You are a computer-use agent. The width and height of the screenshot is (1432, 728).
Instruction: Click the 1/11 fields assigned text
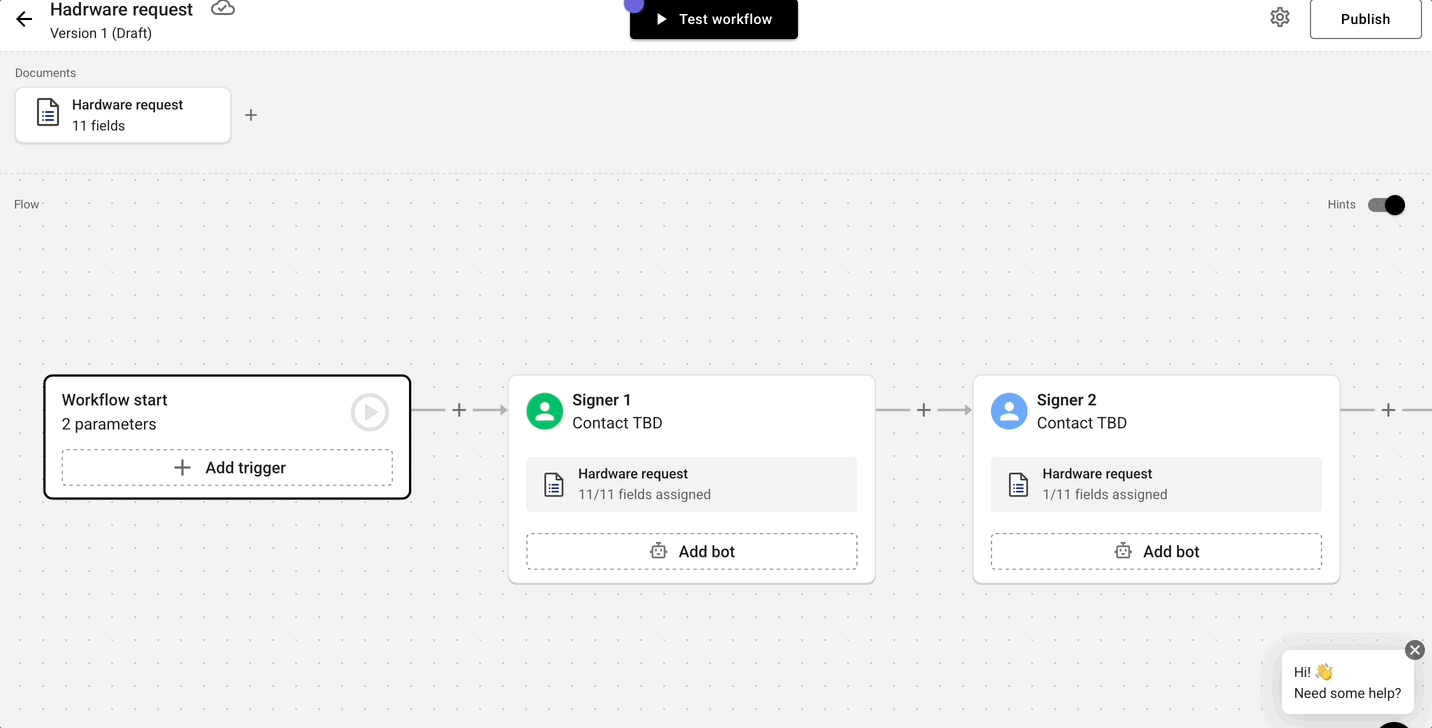[1105, 494]
